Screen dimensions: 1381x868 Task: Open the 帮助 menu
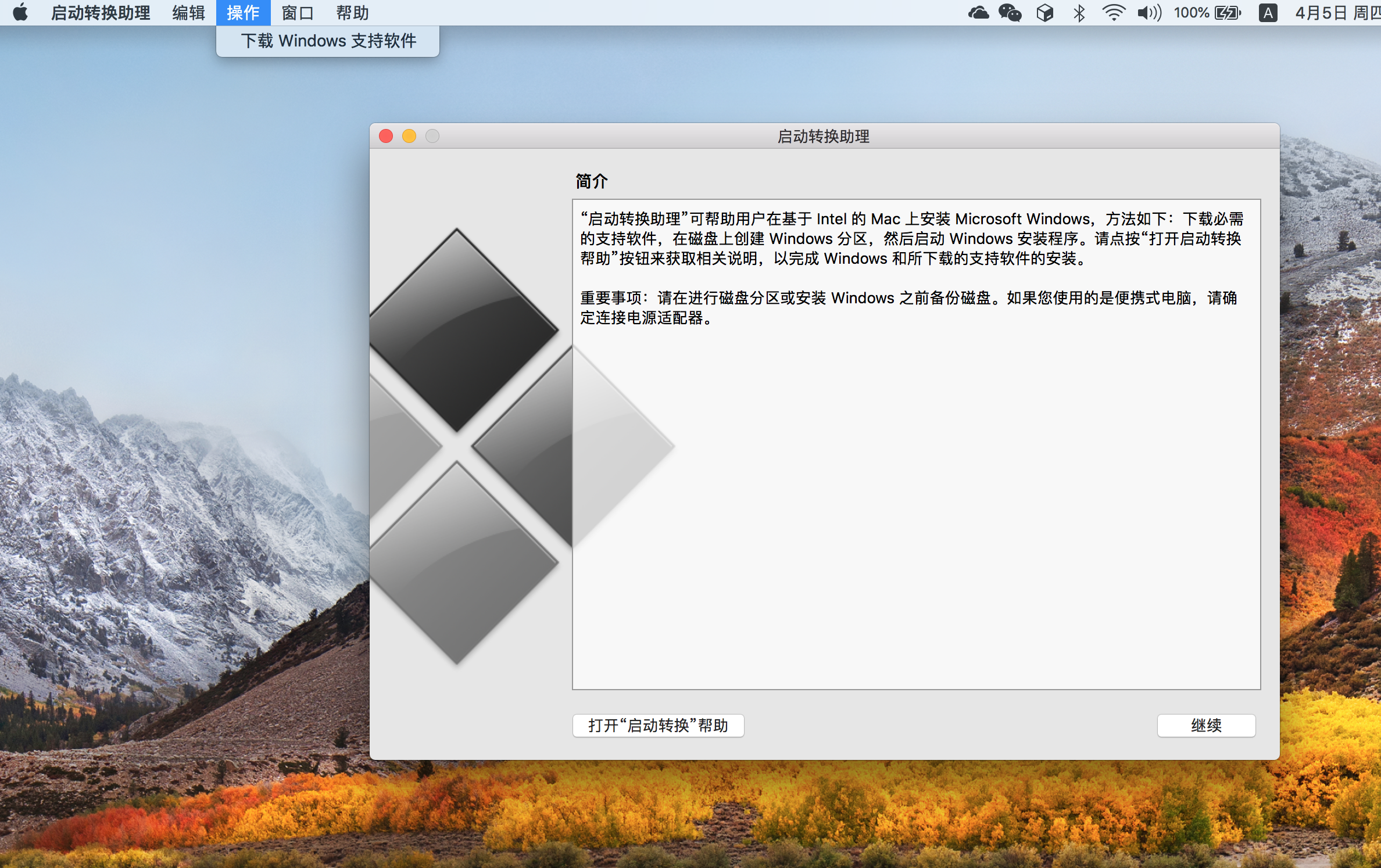(352, 12)
